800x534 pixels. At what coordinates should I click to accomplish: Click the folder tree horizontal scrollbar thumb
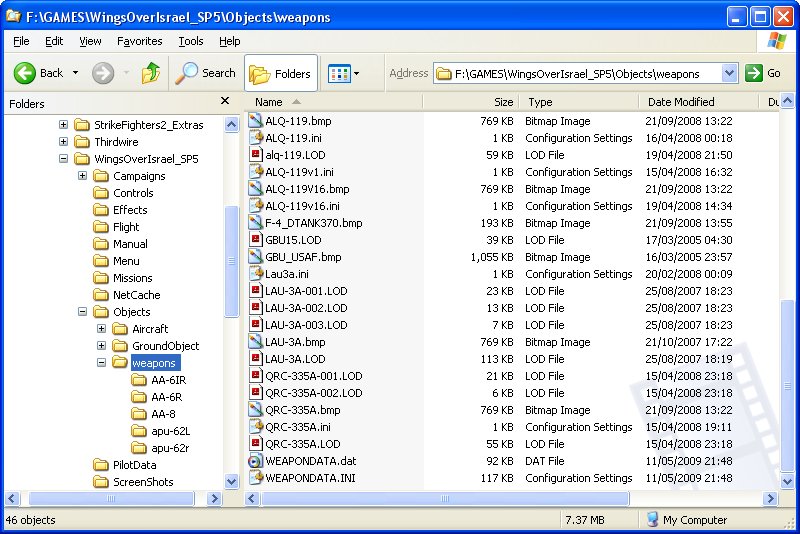click(111, 498)
